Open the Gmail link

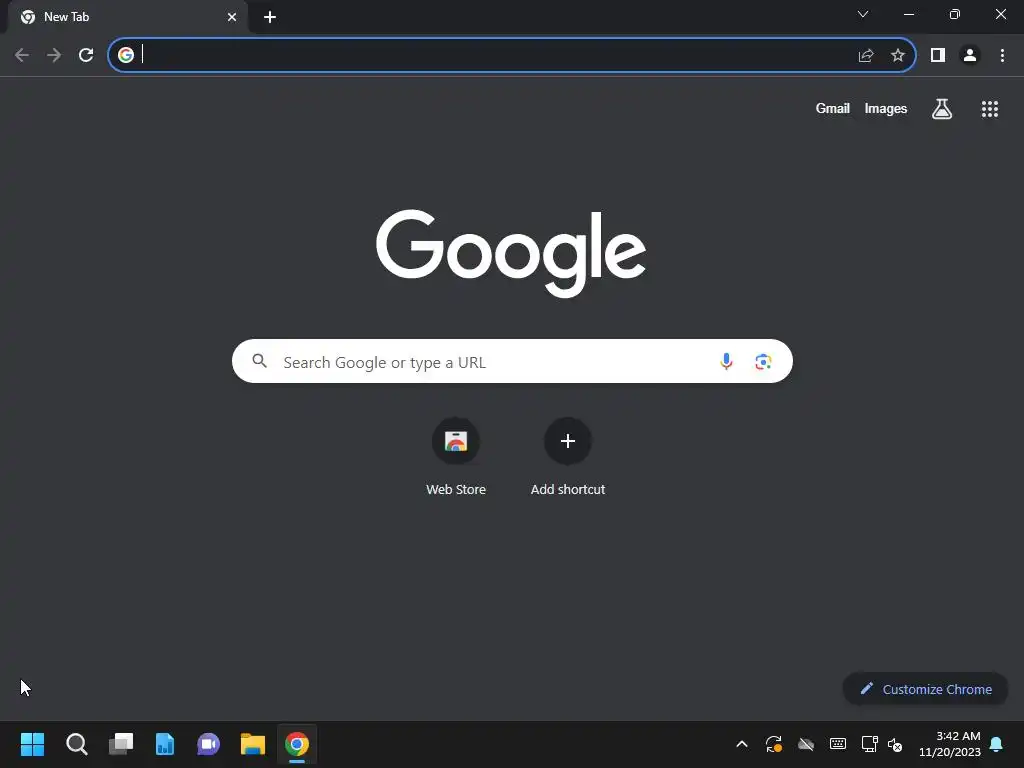point(833,108)
